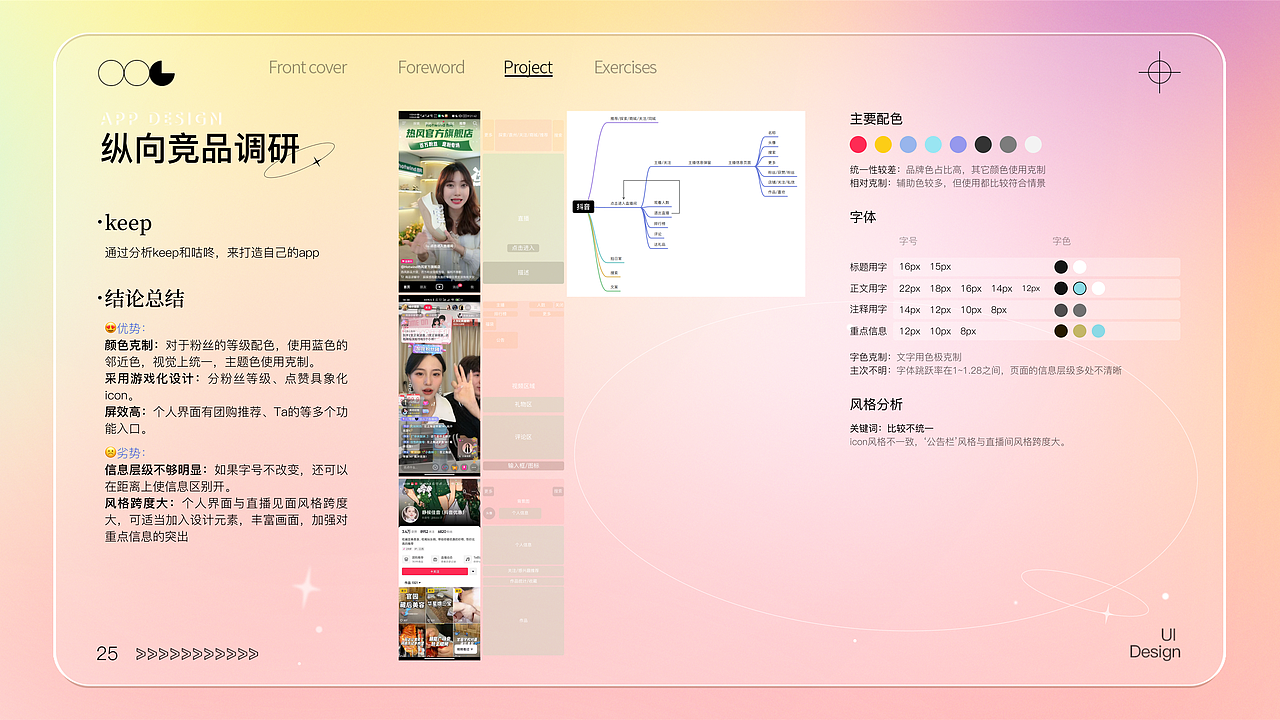Image resolution: width=1280 pixels, height=720 pixels.
Task: Click the 主要配色 heading
Action: click(x=876, y=118)
